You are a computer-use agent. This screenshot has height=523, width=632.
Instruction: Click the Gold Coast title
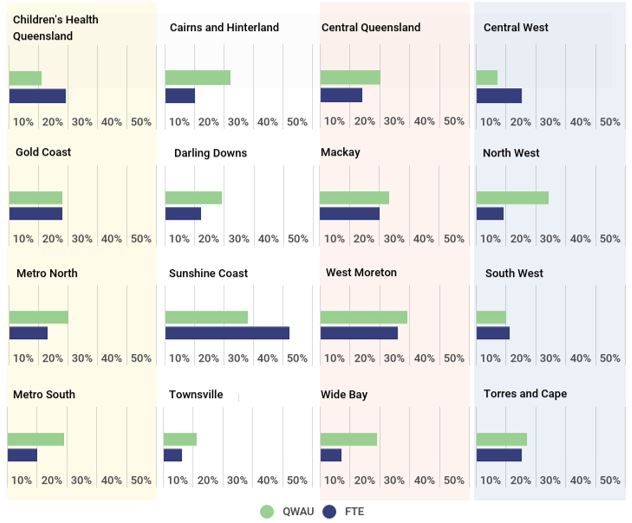pyautogui.click(x=42, y=152)
